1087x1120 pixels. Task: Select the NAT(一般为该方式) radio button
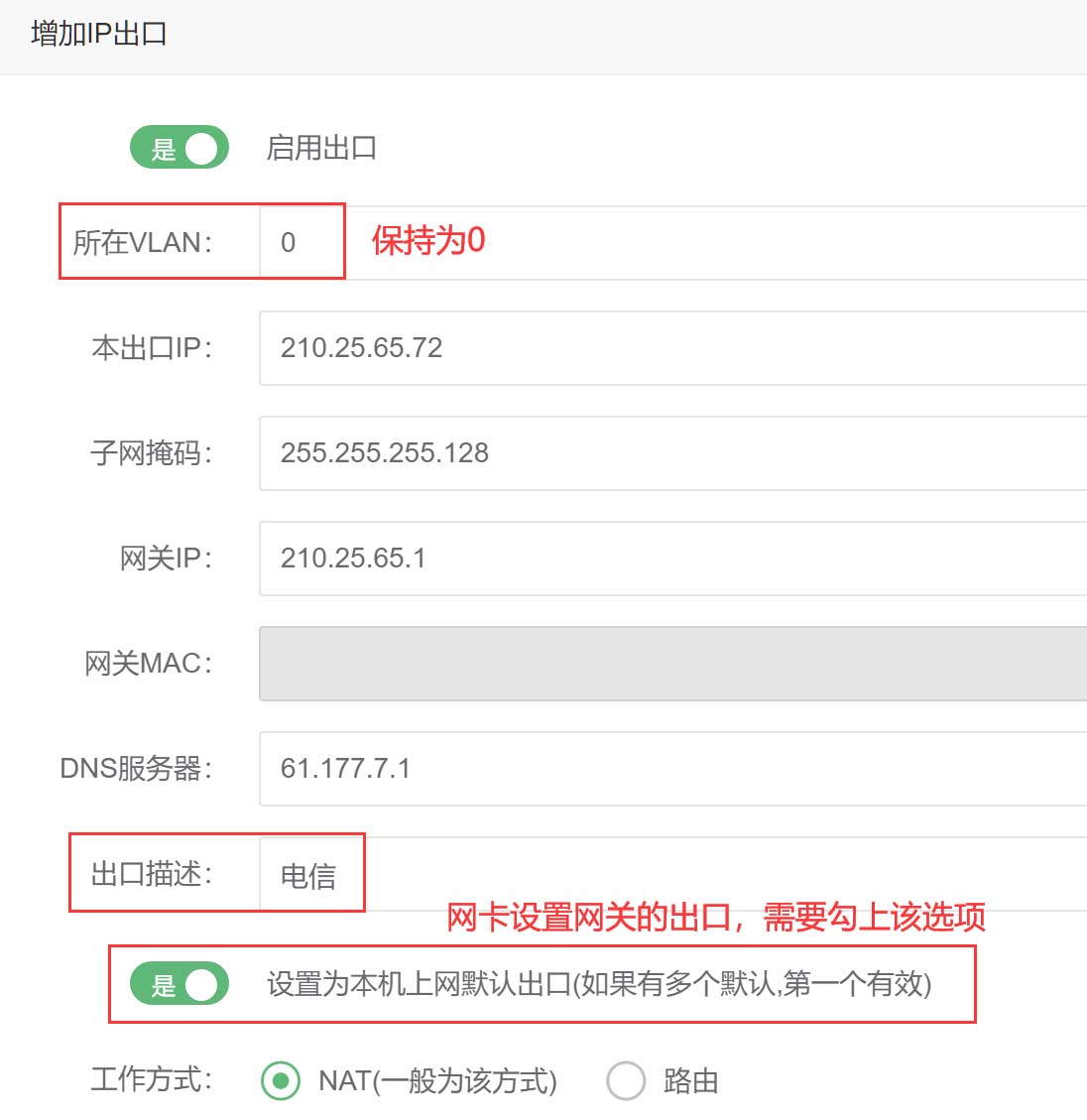[281, 1080]
